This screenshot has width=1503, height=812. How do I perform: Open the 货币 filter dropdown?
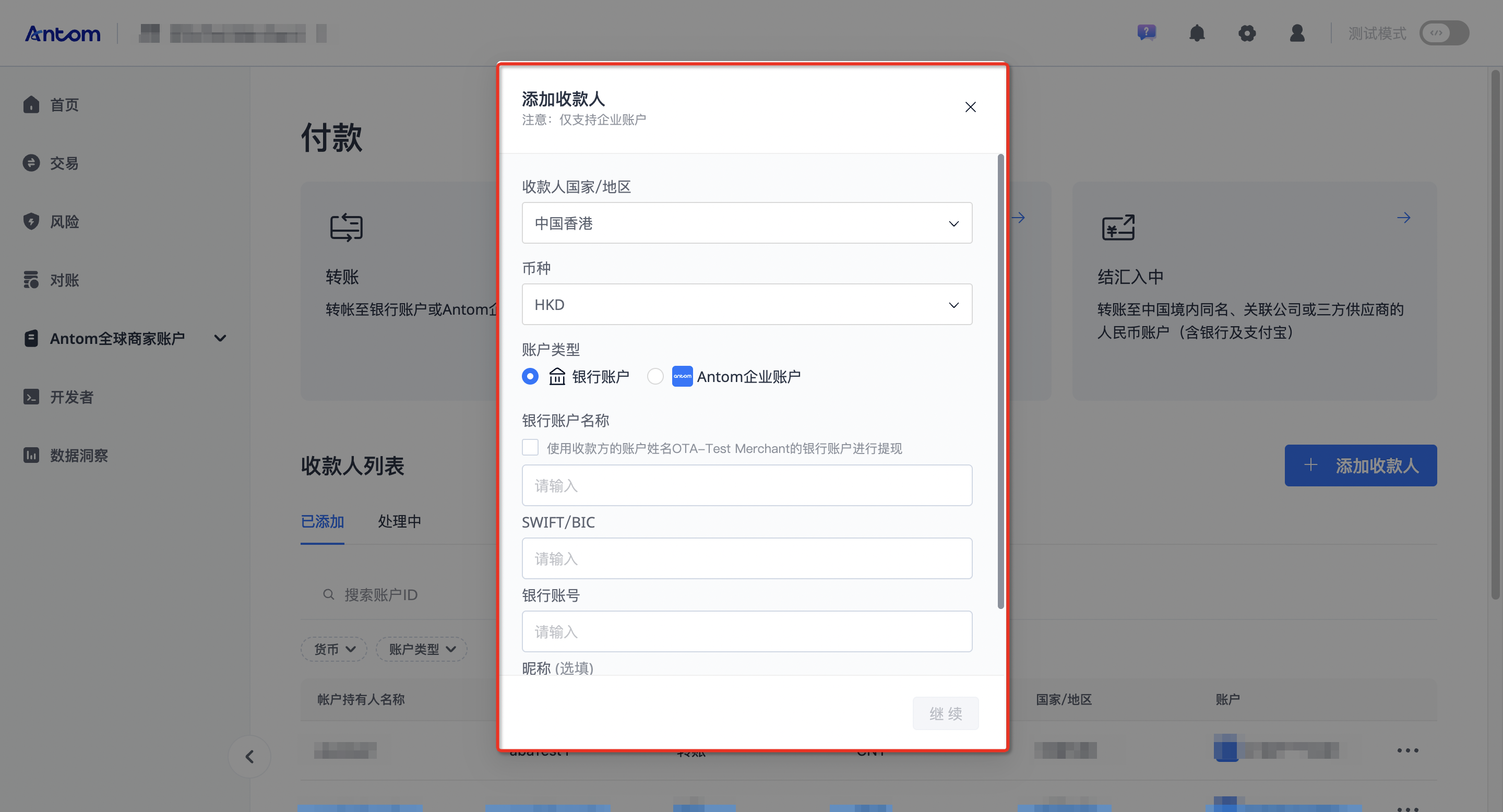[334, 649]
